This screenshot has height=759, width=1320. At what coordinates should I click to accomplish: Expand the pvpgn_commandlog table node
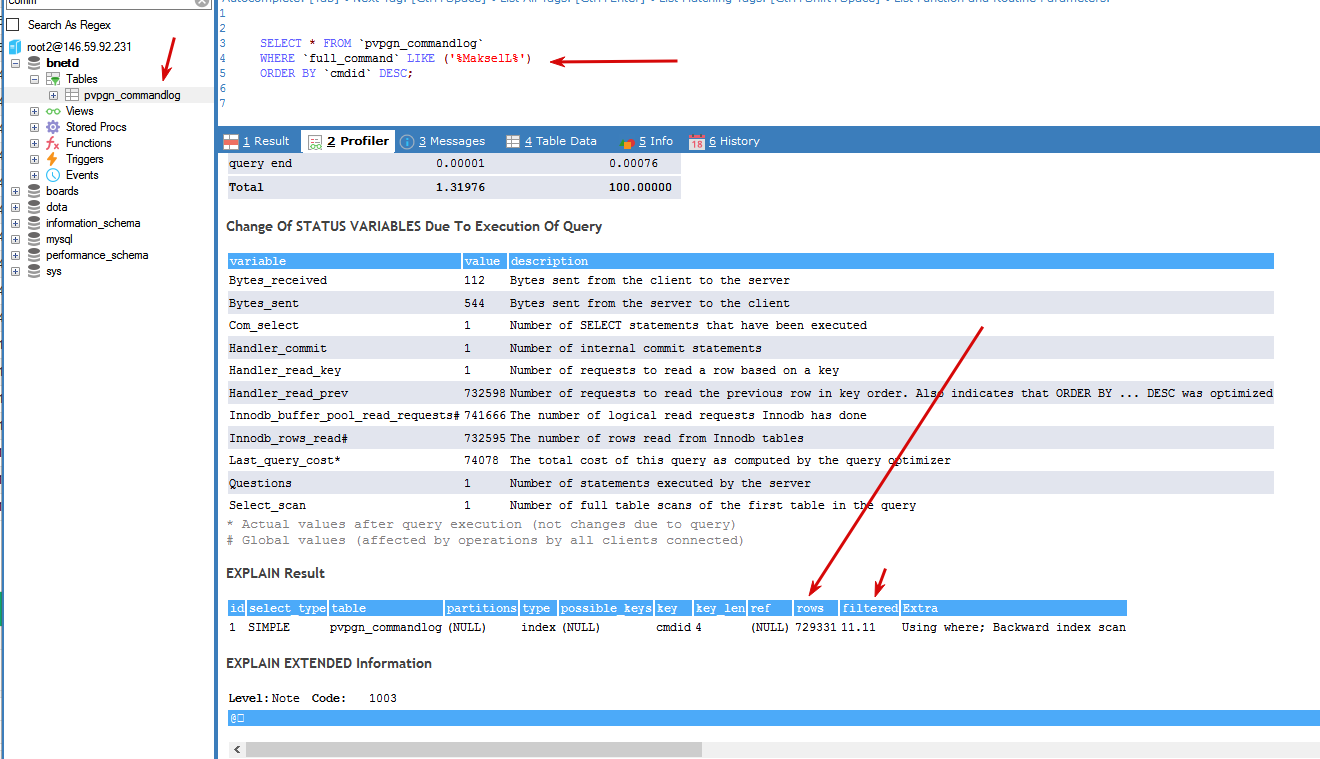(x=53, y=95)
